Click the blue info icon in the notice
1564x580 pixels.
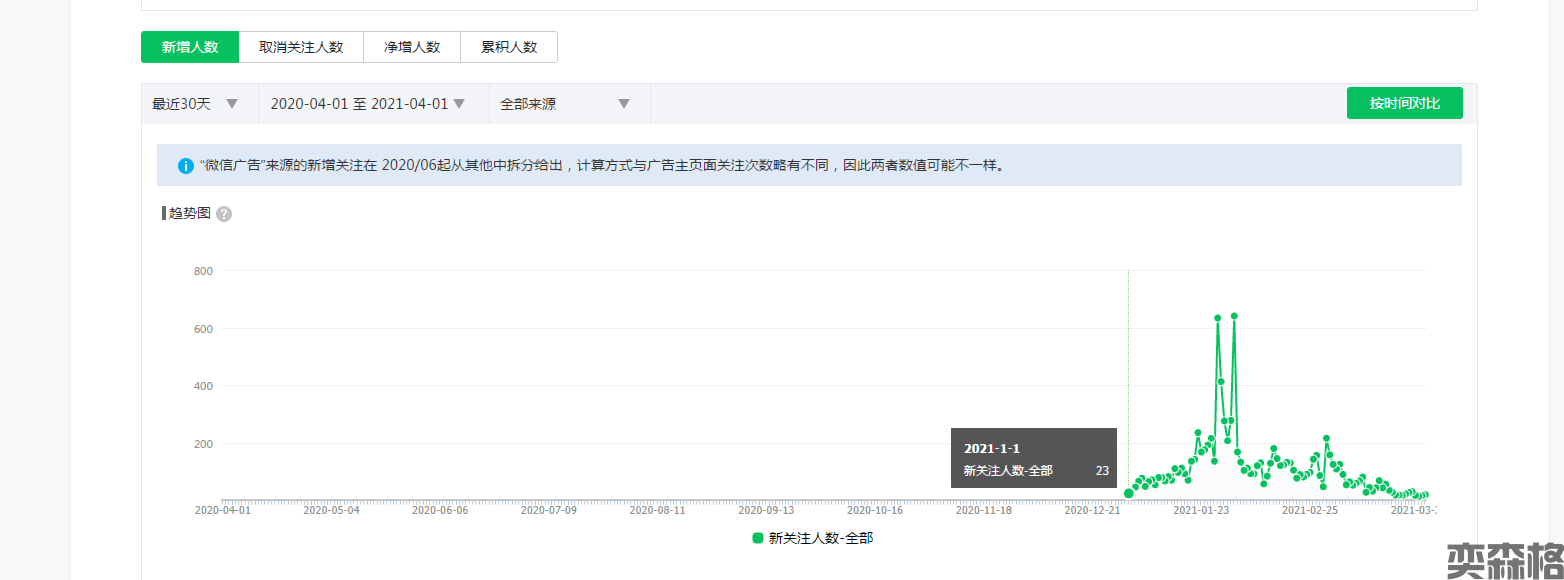pos(185,166)
